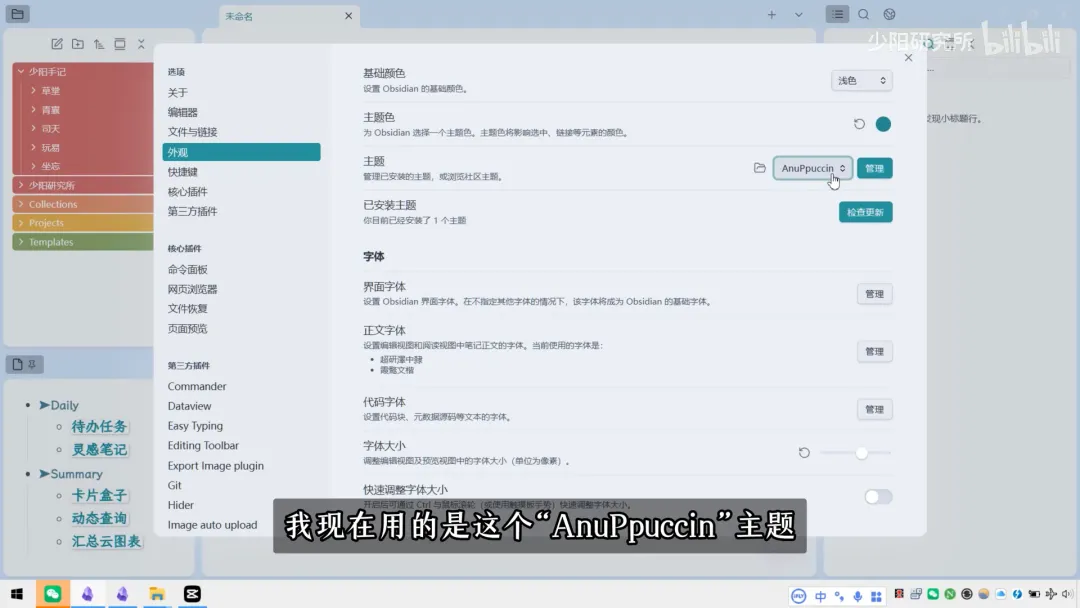Screen dimensions: 1080x608
Task: Change the file sort order
Action: point(100,44)
